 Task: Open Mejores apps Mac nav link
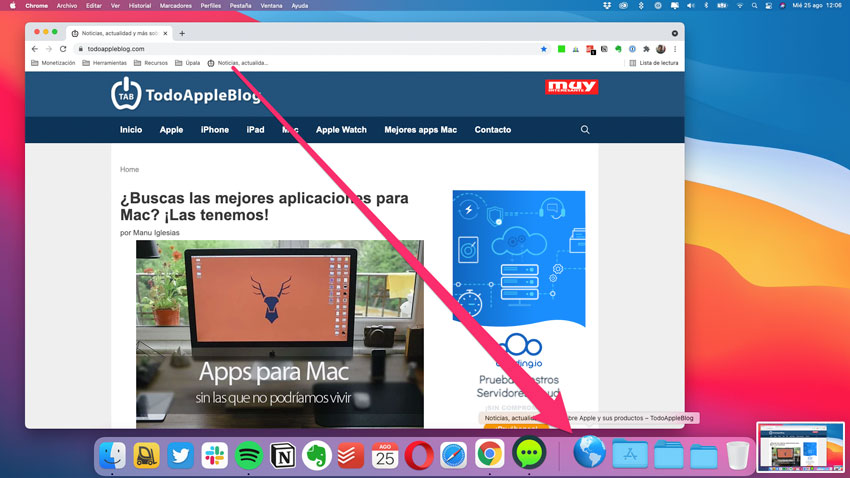tap(420, 130)
